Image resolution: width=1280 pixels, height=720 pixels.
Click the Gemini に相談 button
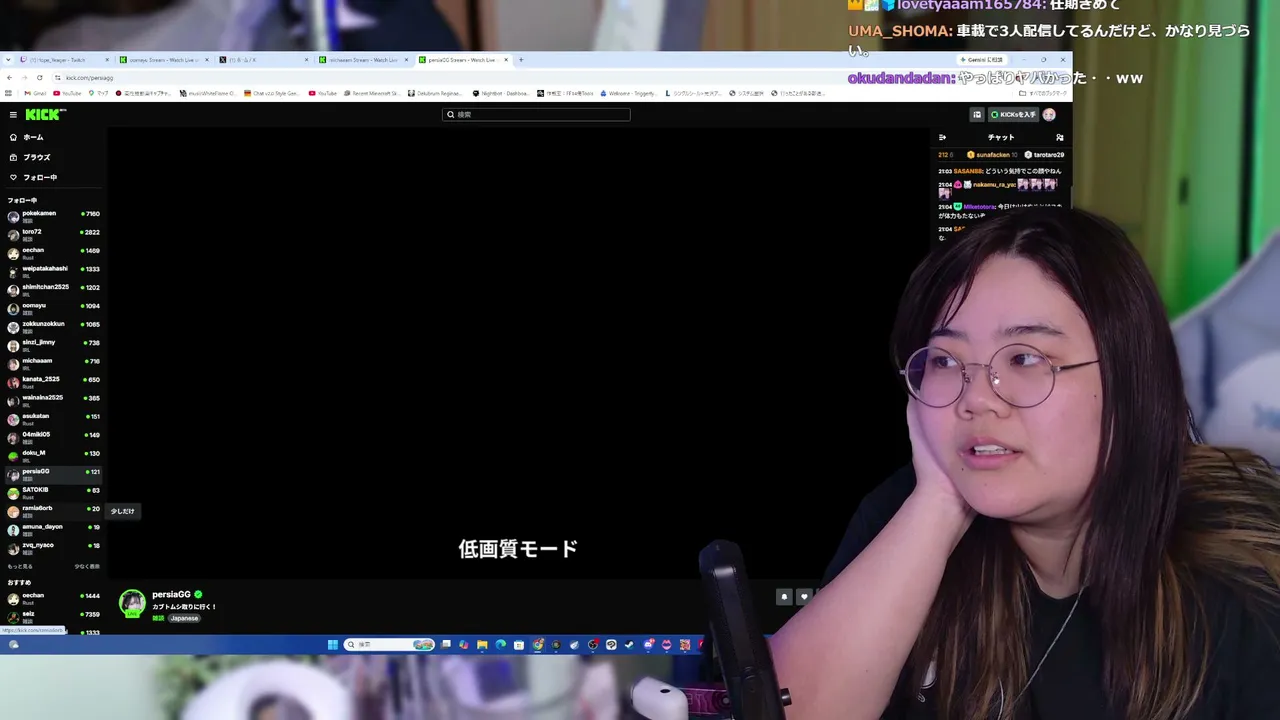tap(981, 60)
